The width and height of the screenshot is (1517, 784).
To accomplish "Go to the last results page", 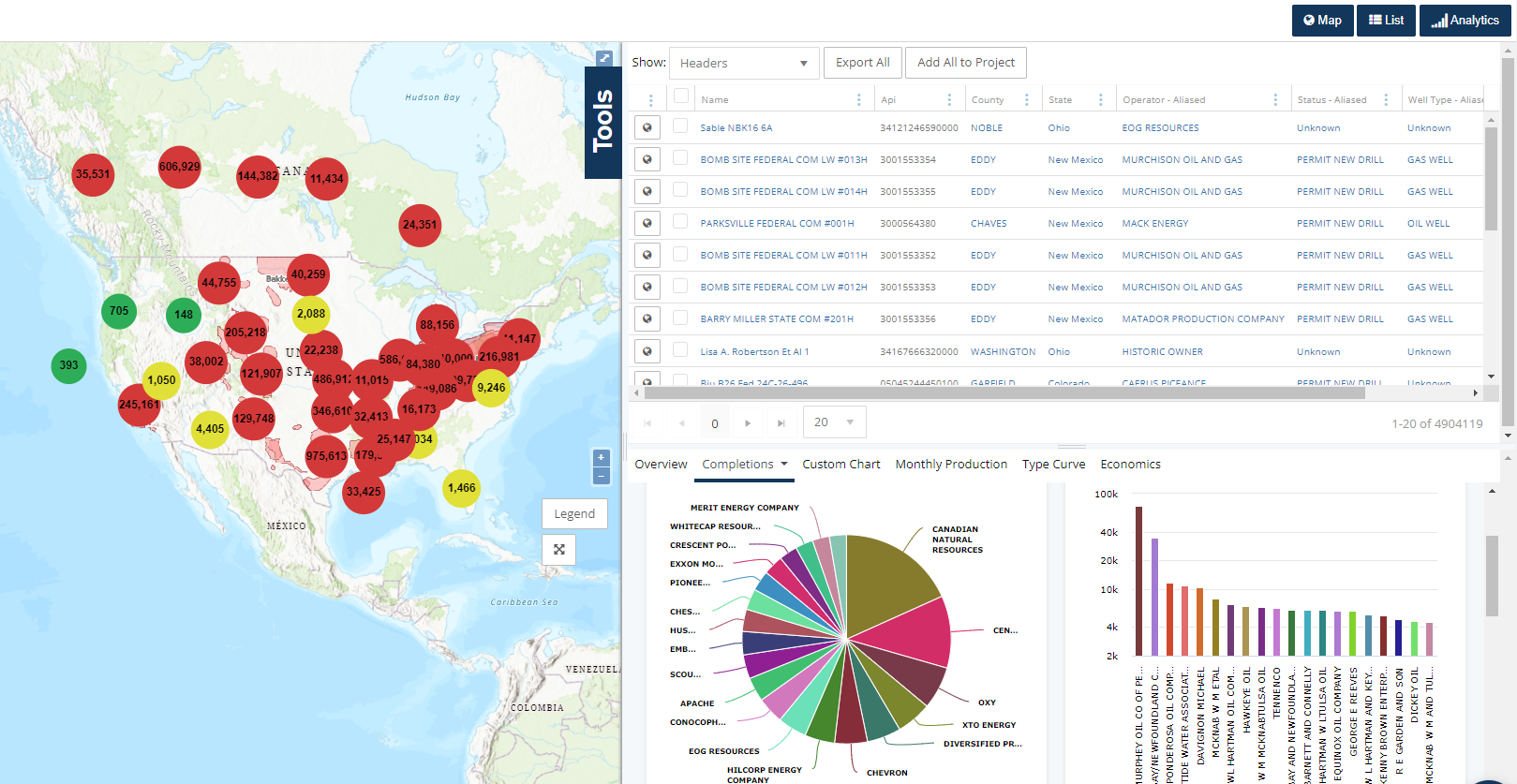I will 781,423.
